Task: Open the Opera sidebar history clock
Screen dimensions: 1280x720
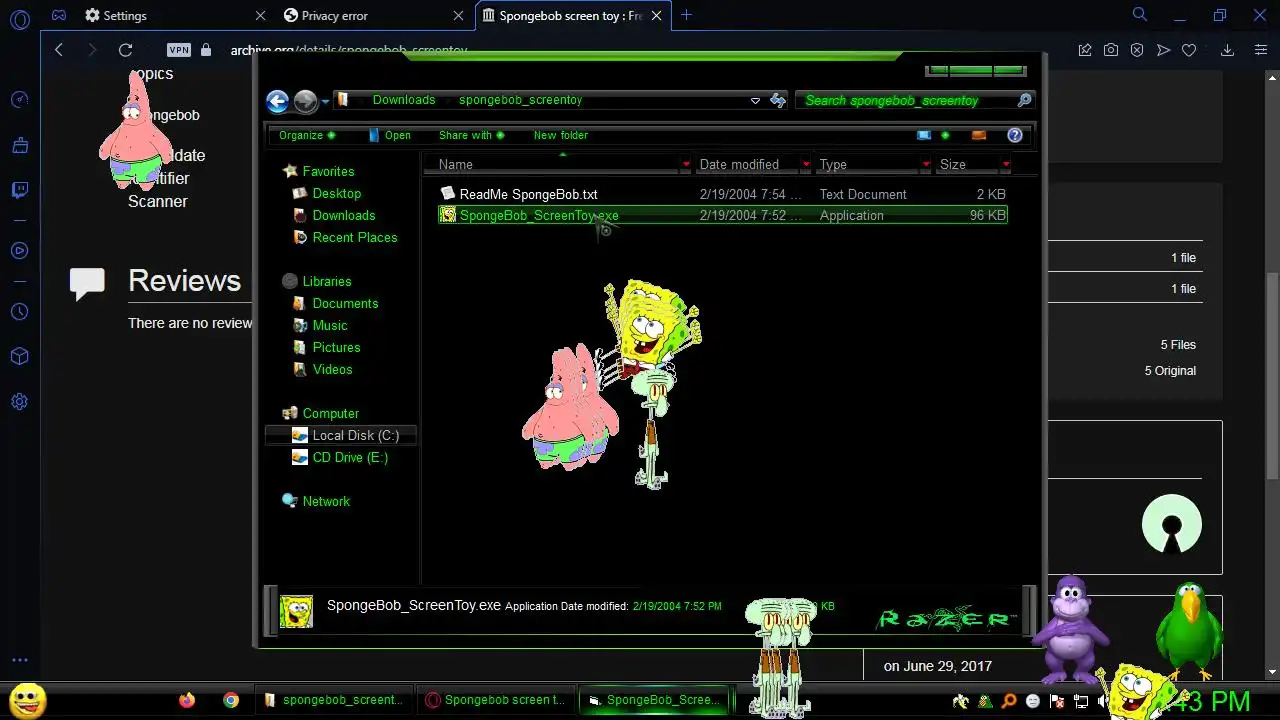Action: pyautogui.click(x=19, y=312)
